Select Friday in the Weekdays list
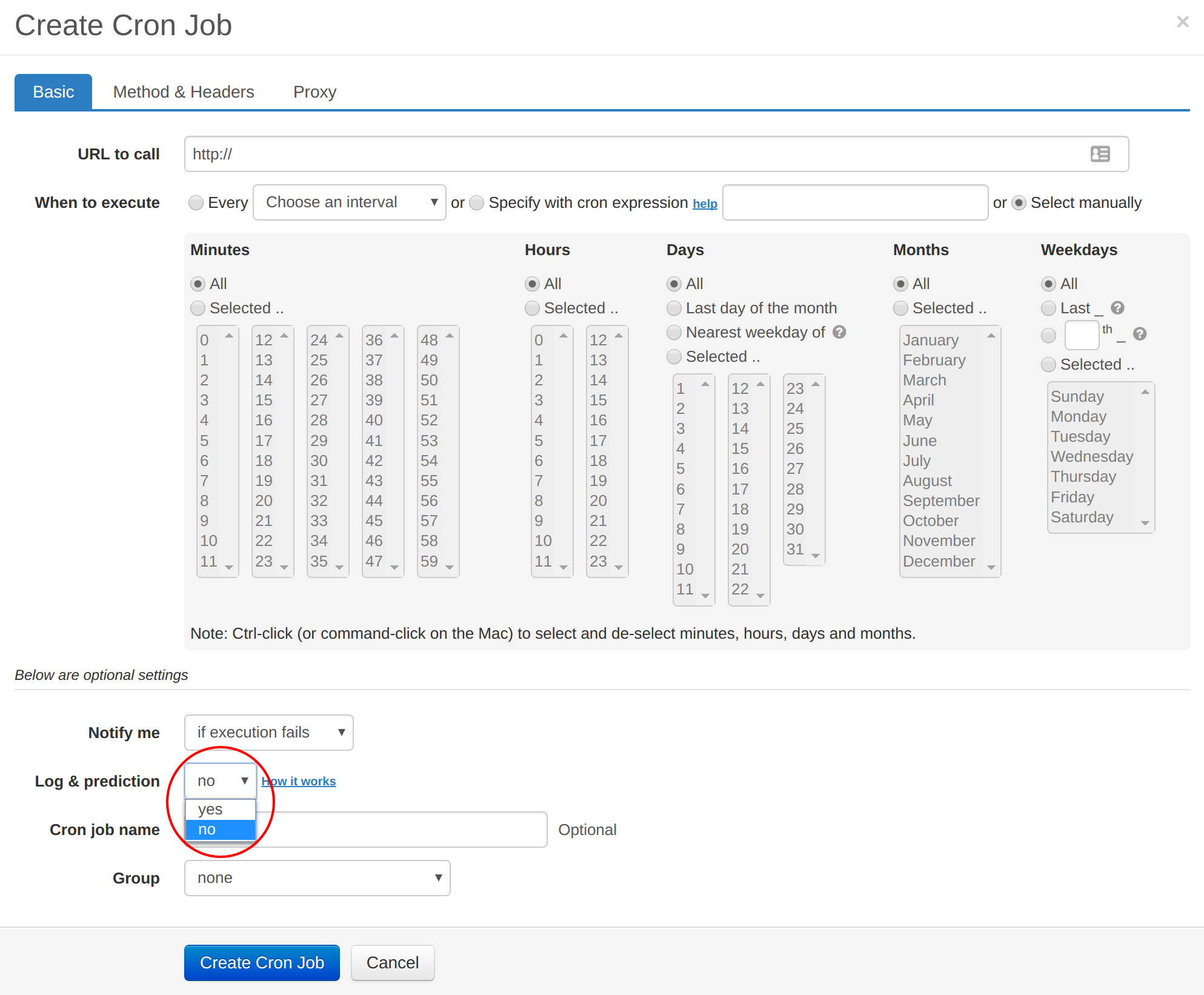Image resolution: width=1204 pixels, height=995 pixels. point(1073,497)
